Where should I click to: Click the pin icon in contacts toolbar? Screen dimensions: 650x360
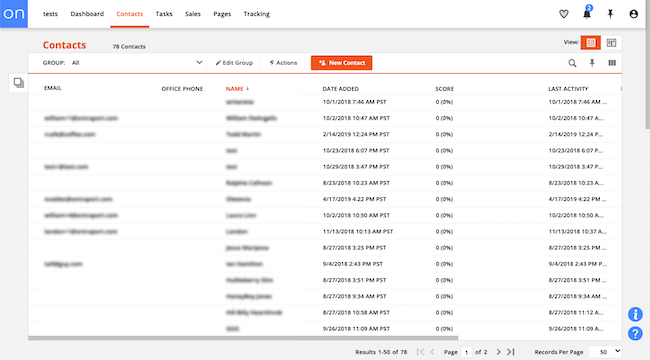pos(592,63)
